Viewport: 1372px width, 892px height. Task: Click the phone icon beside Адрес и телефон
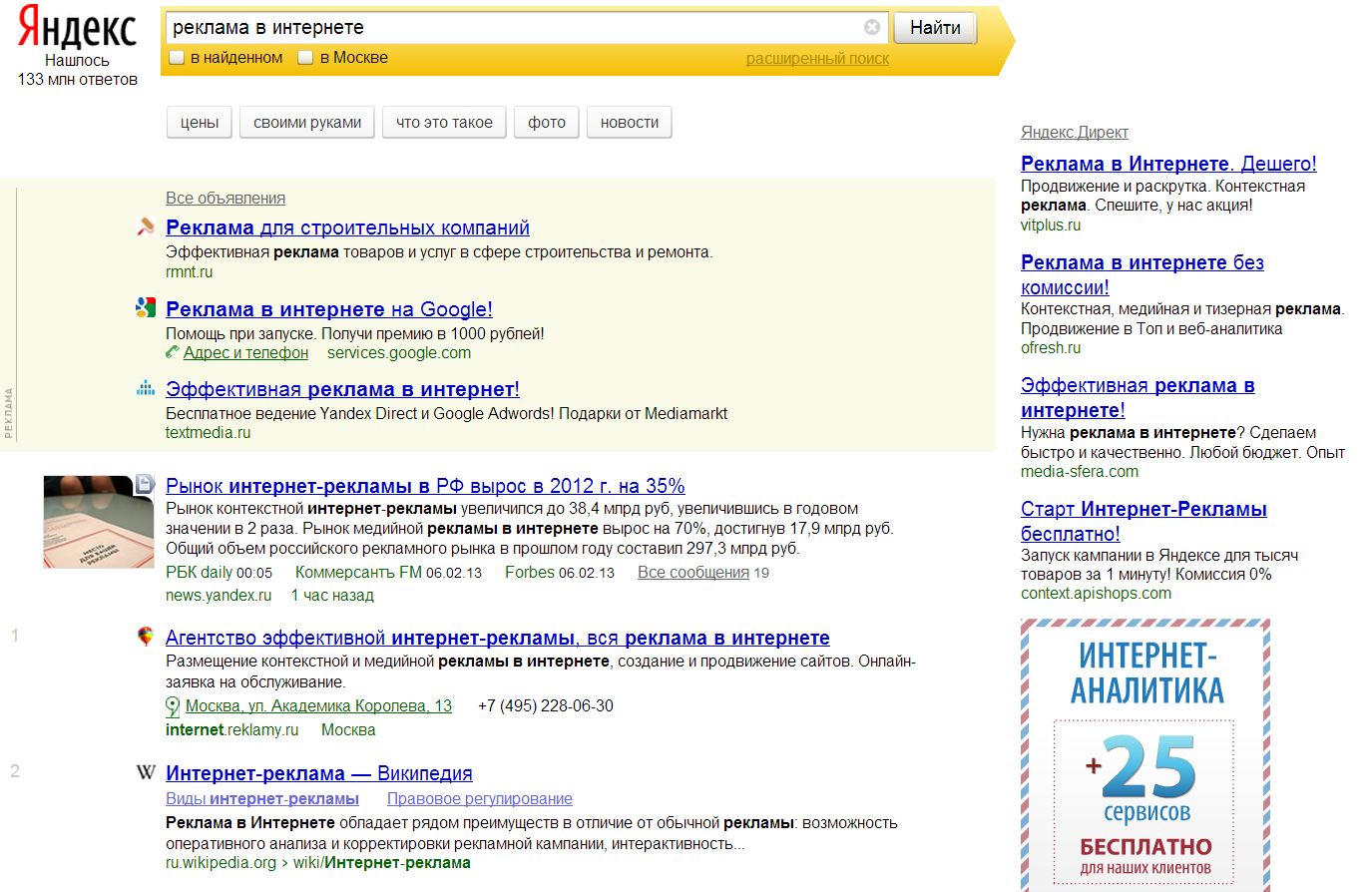(173, 352)
